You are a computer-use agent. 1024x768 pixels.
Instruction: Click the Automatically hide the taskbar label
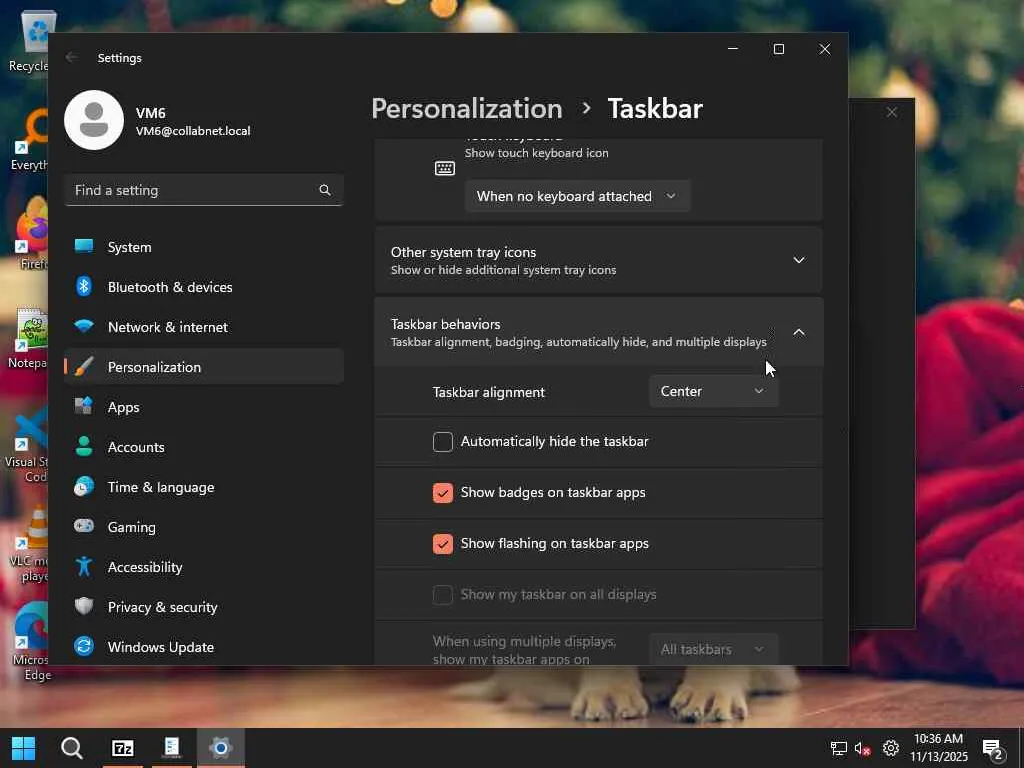(554, 441)
